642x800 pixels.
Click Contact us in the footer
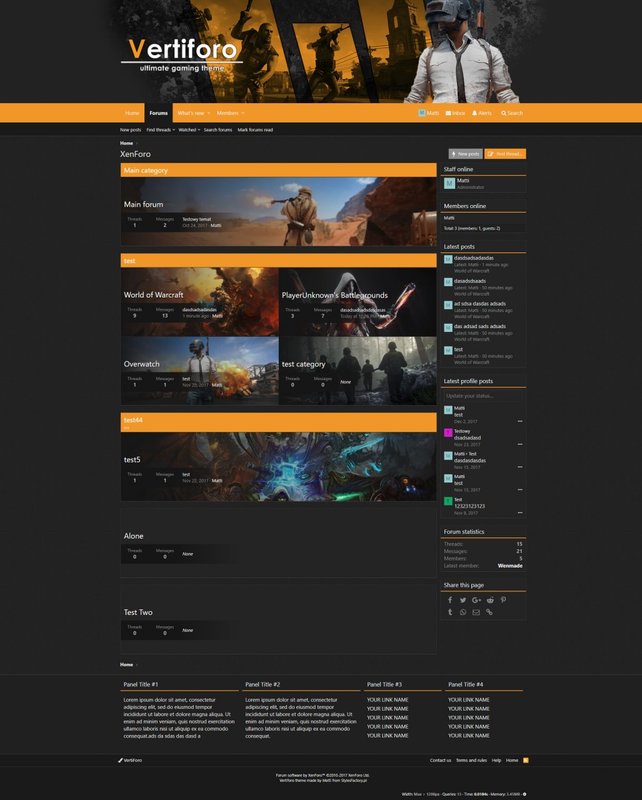[x=440, y=760]
